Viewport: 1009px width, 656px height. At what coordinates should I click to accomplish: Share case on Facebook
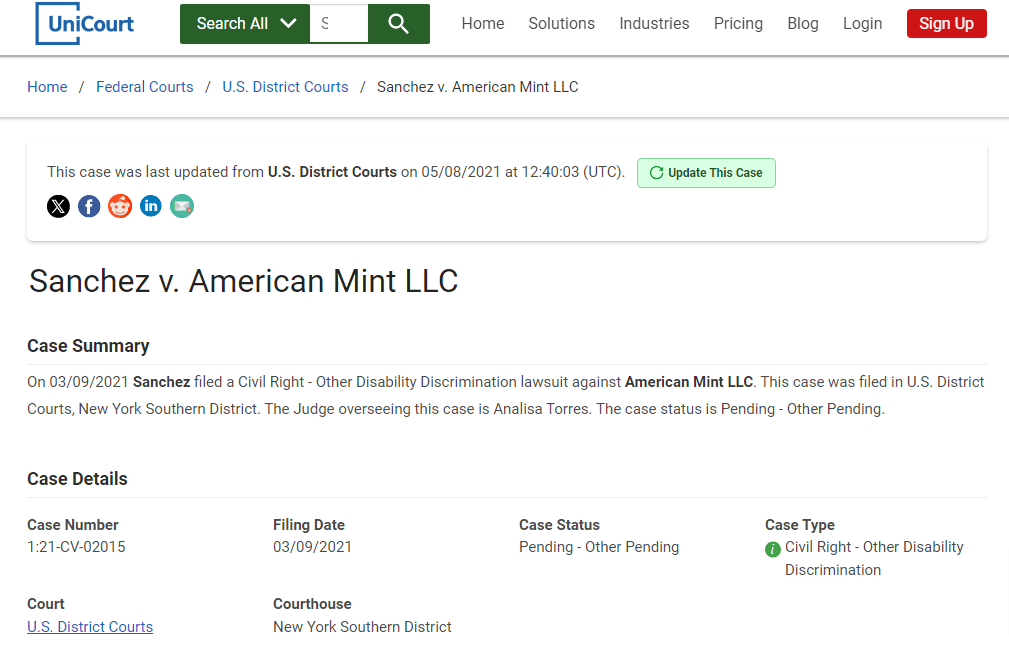pyautogui.click(x=89, y=206)
